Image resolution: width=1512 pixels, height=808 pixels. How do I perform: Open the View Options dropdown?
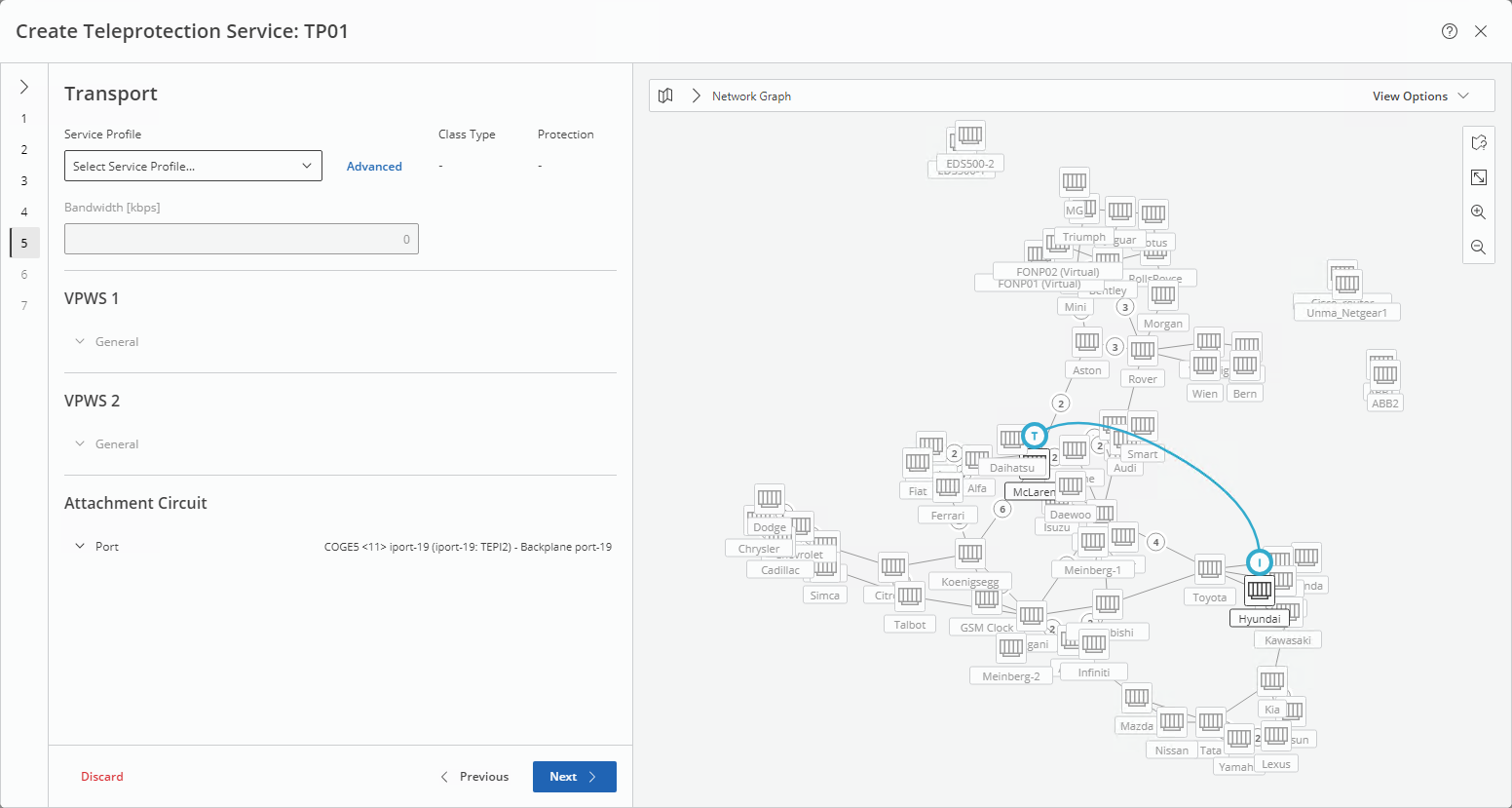tap(1420, 96)
